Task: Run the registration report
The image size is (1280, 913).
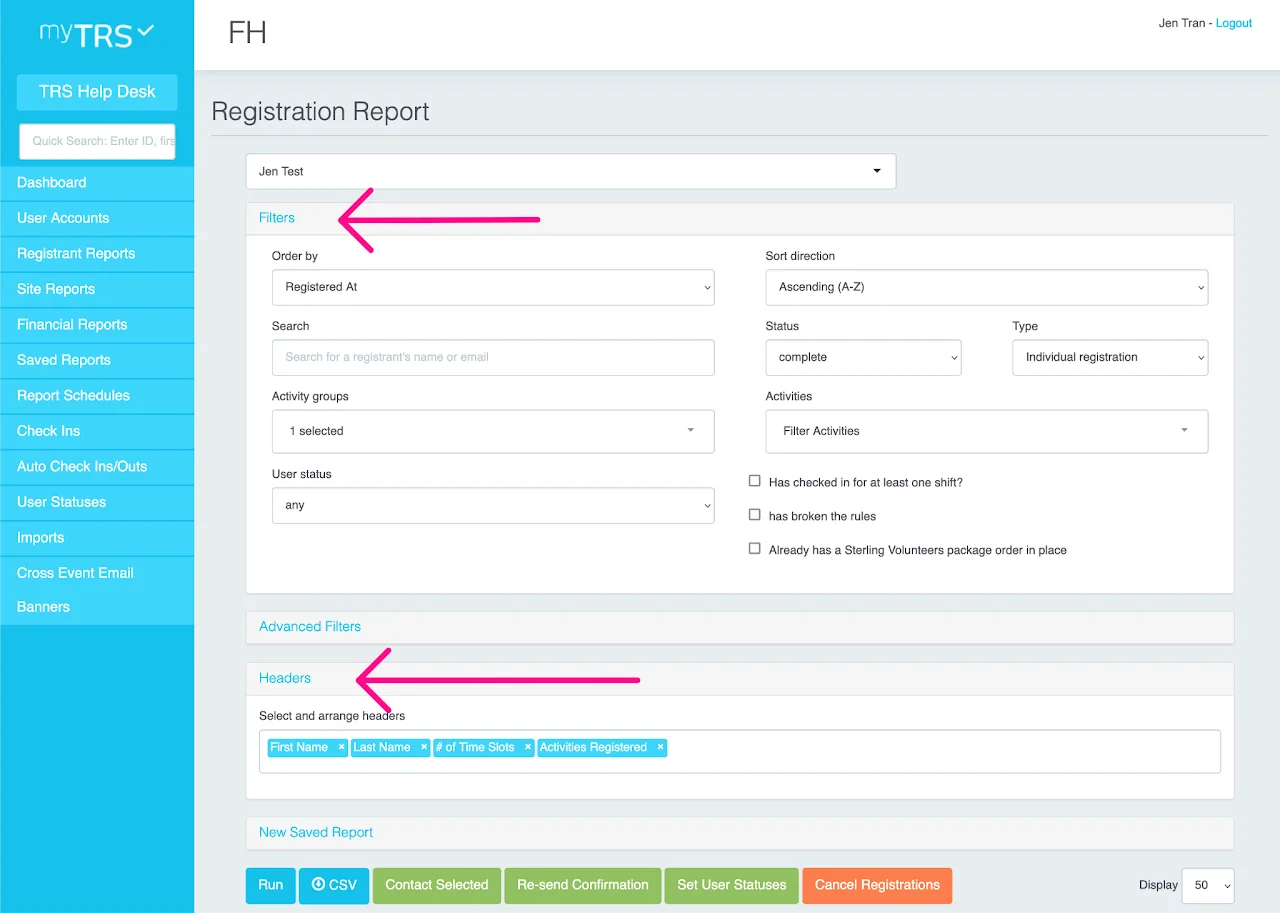Action: coord(271,885)
